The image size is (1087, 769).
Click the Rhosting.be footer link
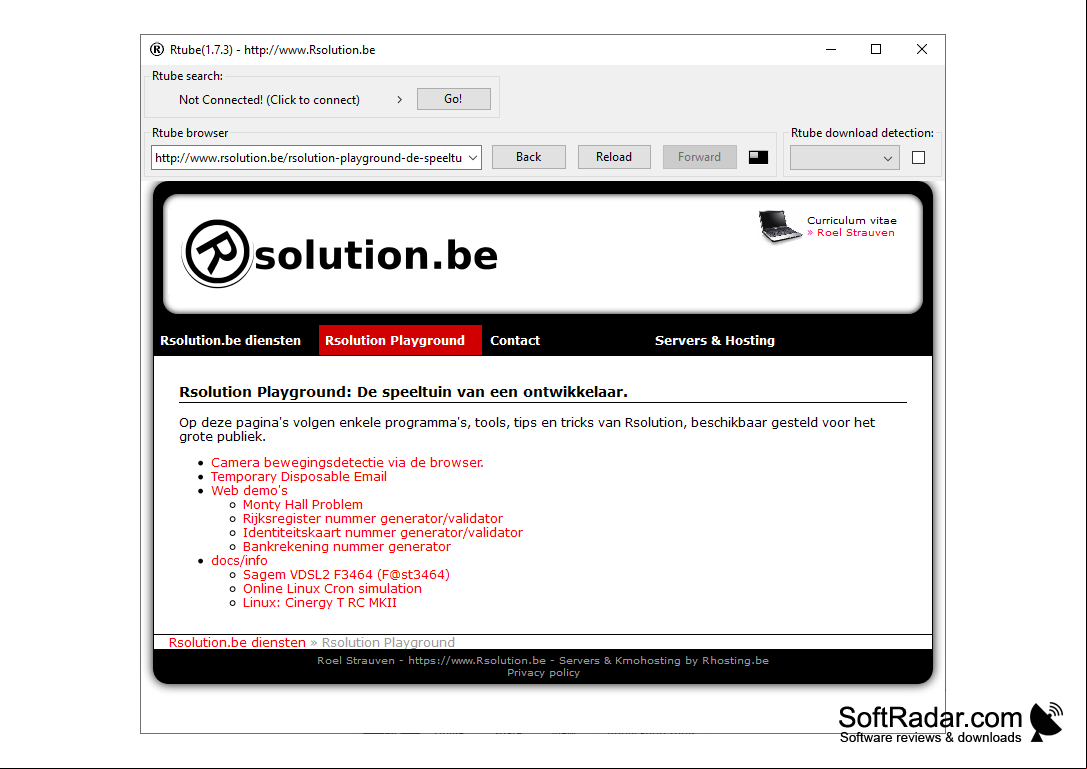(735, 660)
